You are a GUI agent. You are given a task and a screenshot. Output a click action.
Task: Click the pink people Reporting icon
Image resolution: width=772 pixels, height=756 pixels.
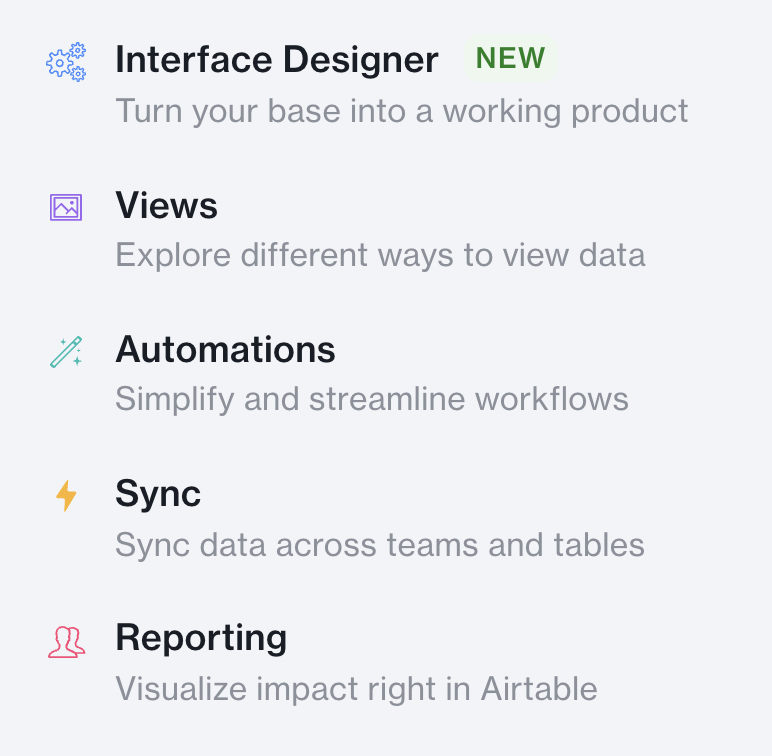[66, 642]
